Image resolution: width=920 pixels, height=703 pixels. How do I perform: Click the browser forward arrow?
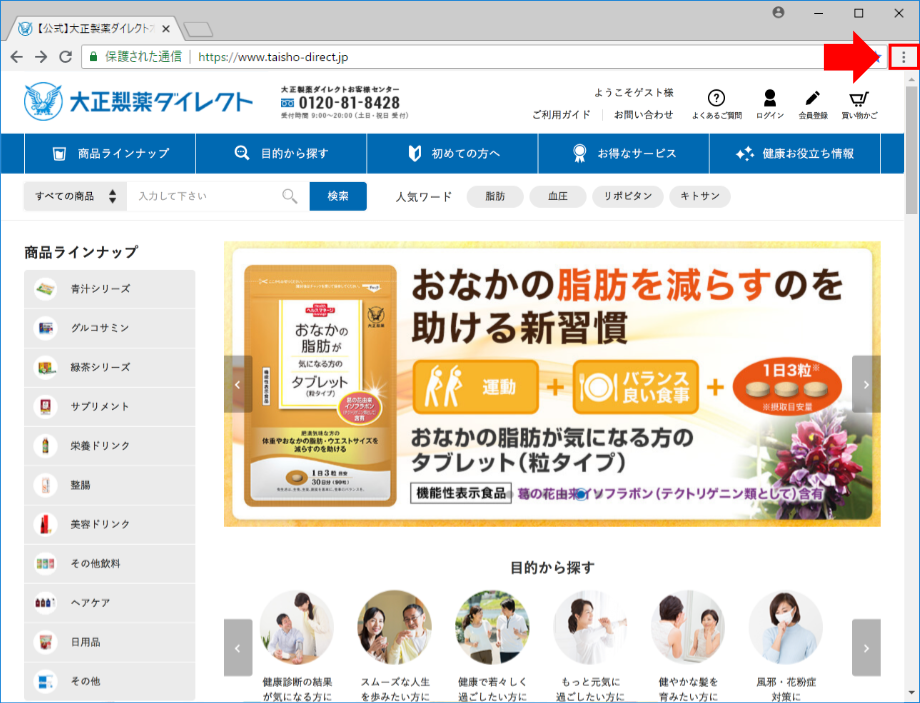pos(41,57)
